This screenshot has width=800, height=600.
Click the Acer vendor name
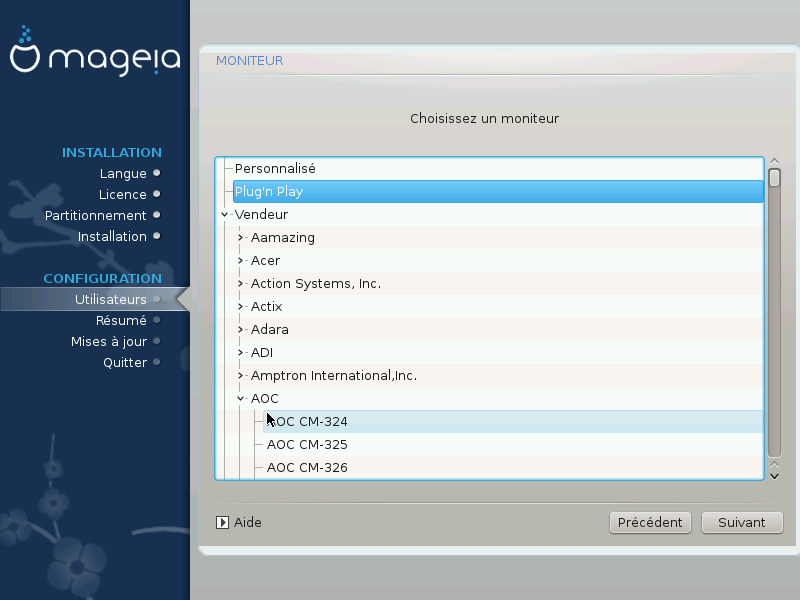click(265, 261)
